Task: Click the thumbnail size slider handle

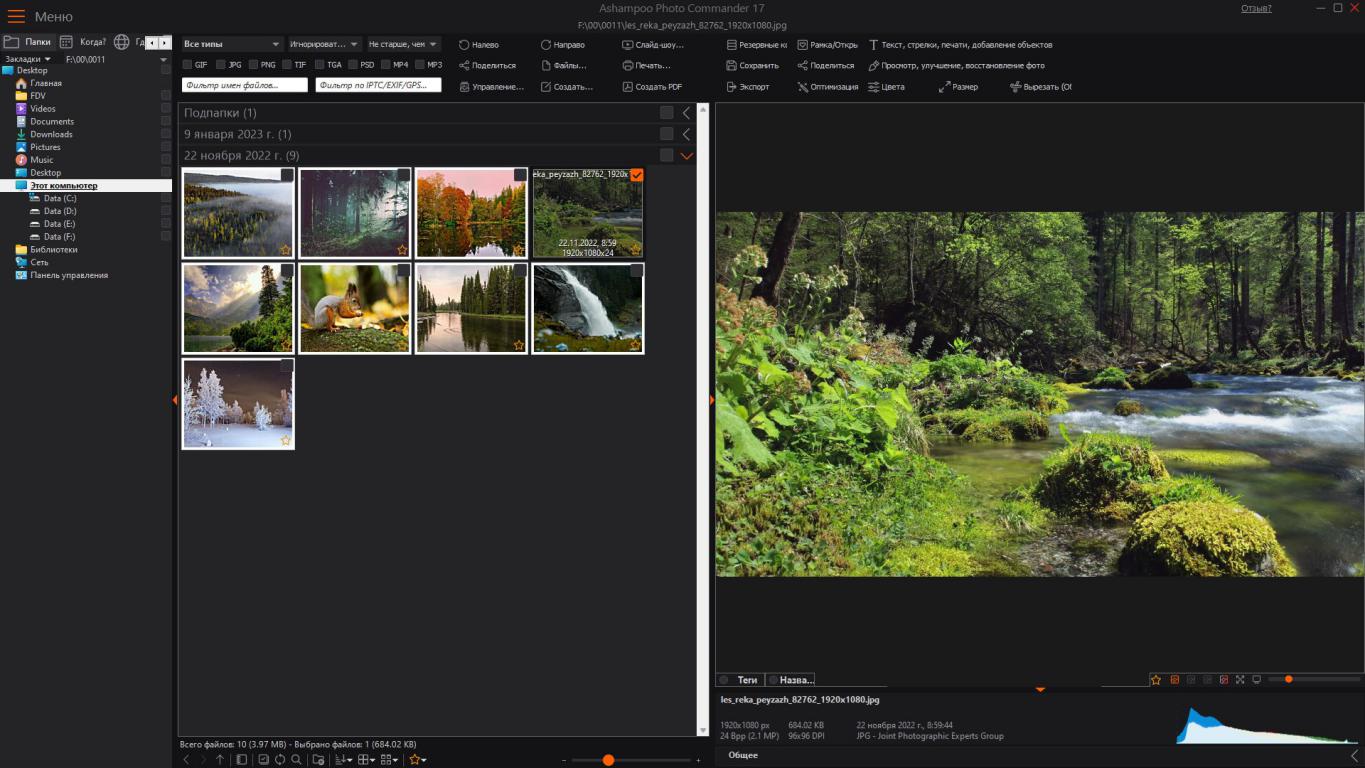Action: point(608,760)
